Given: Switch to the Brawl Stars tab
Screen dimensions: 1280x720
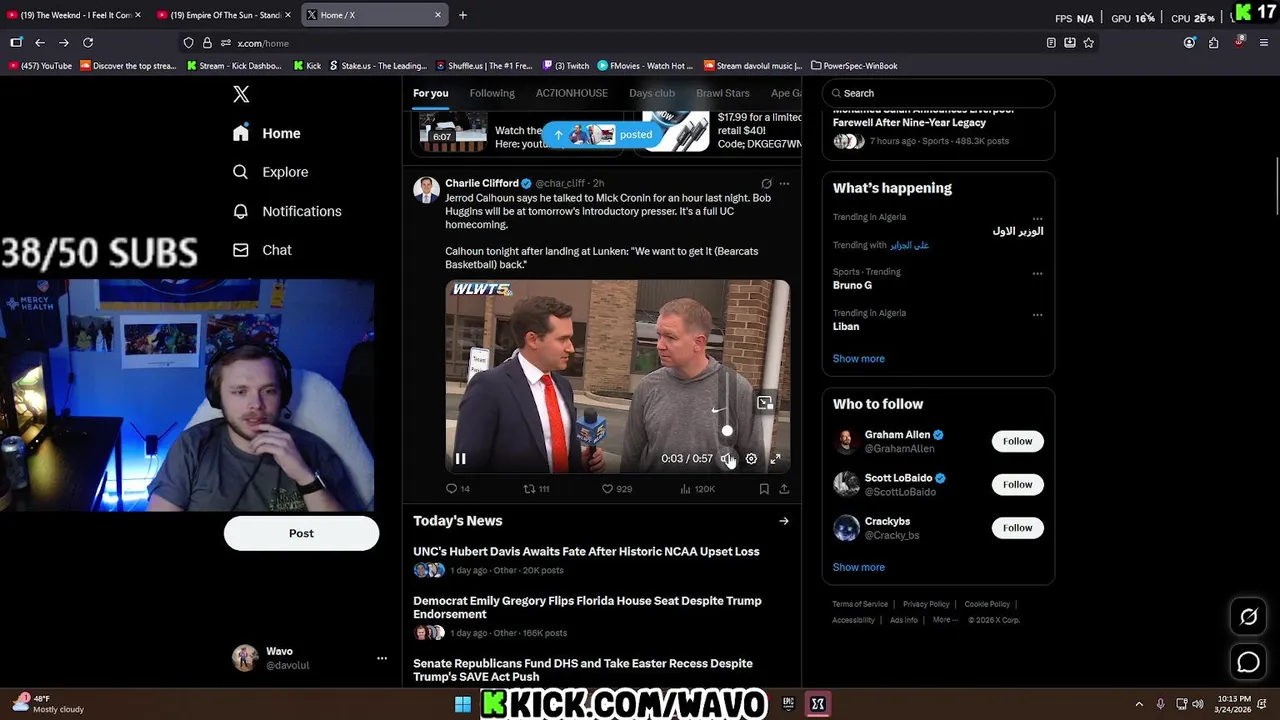Looking at the screenshot, I should [x=722, y=93].
